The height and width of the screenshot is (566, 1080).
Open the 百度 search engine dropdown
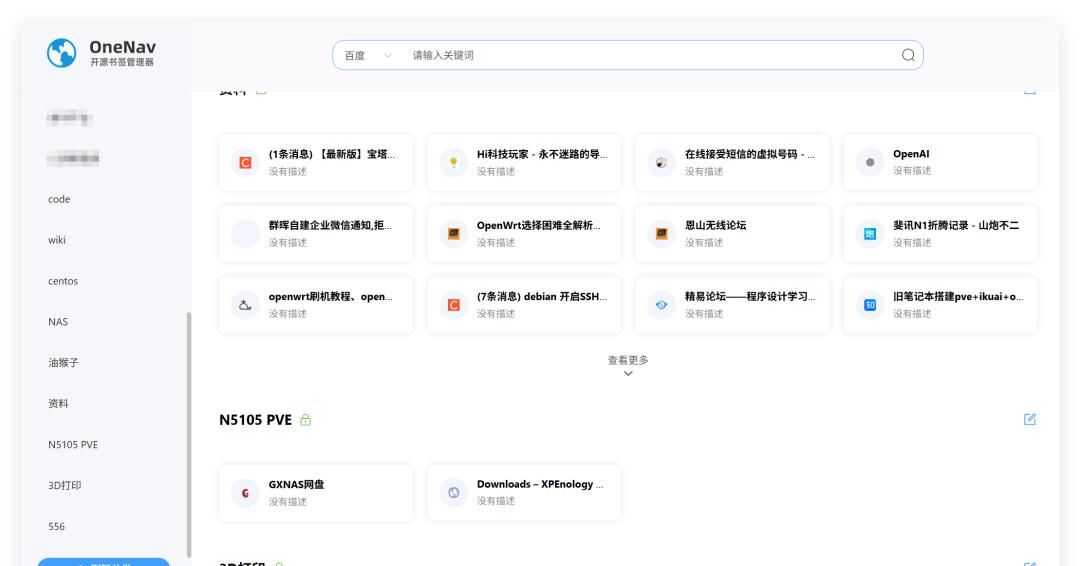[368, 55]
